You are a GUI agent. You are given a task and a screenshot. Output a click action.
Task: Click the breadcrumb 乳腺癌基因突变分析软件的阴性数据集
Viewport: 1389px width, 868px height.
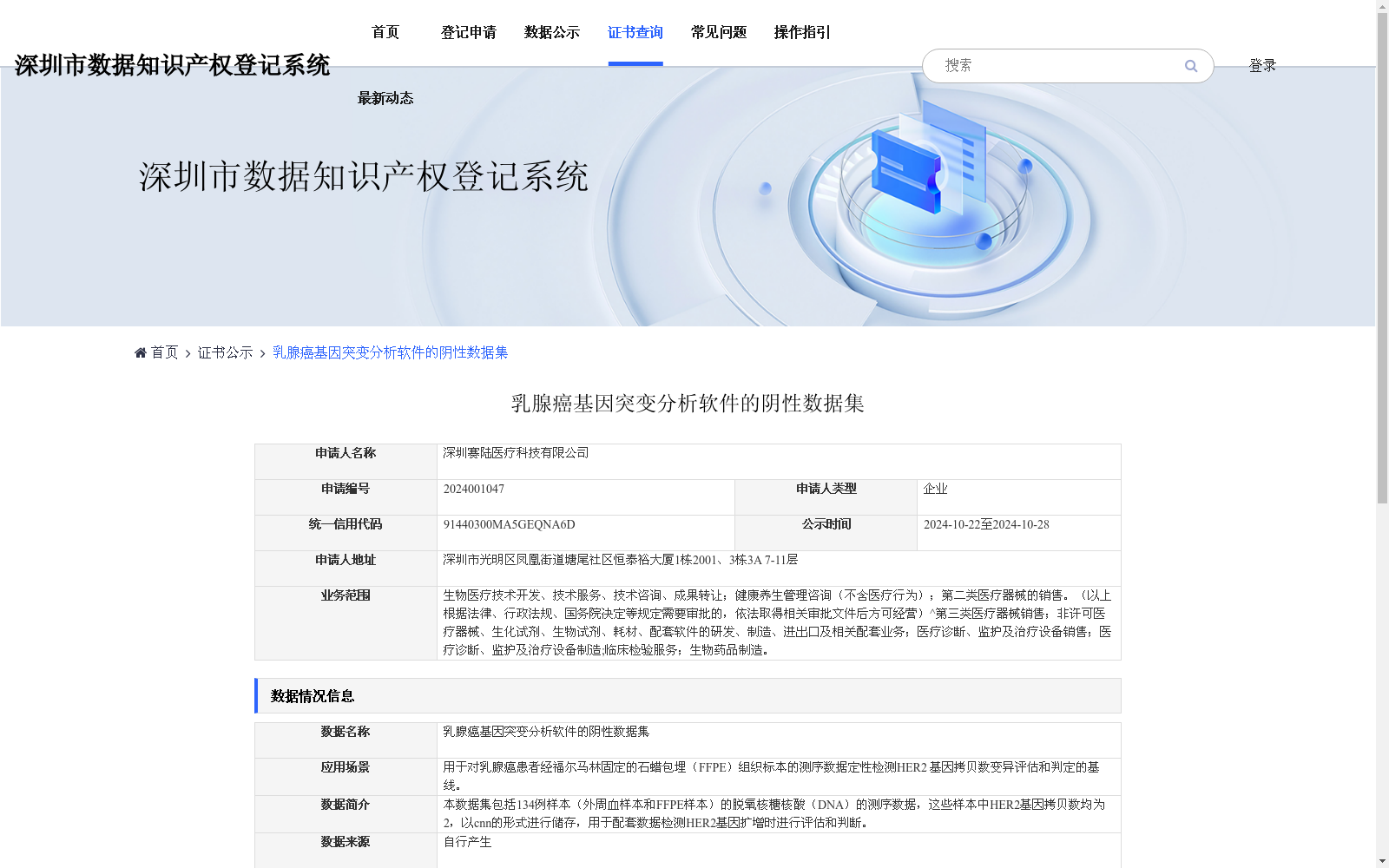(x=391, y=352)
